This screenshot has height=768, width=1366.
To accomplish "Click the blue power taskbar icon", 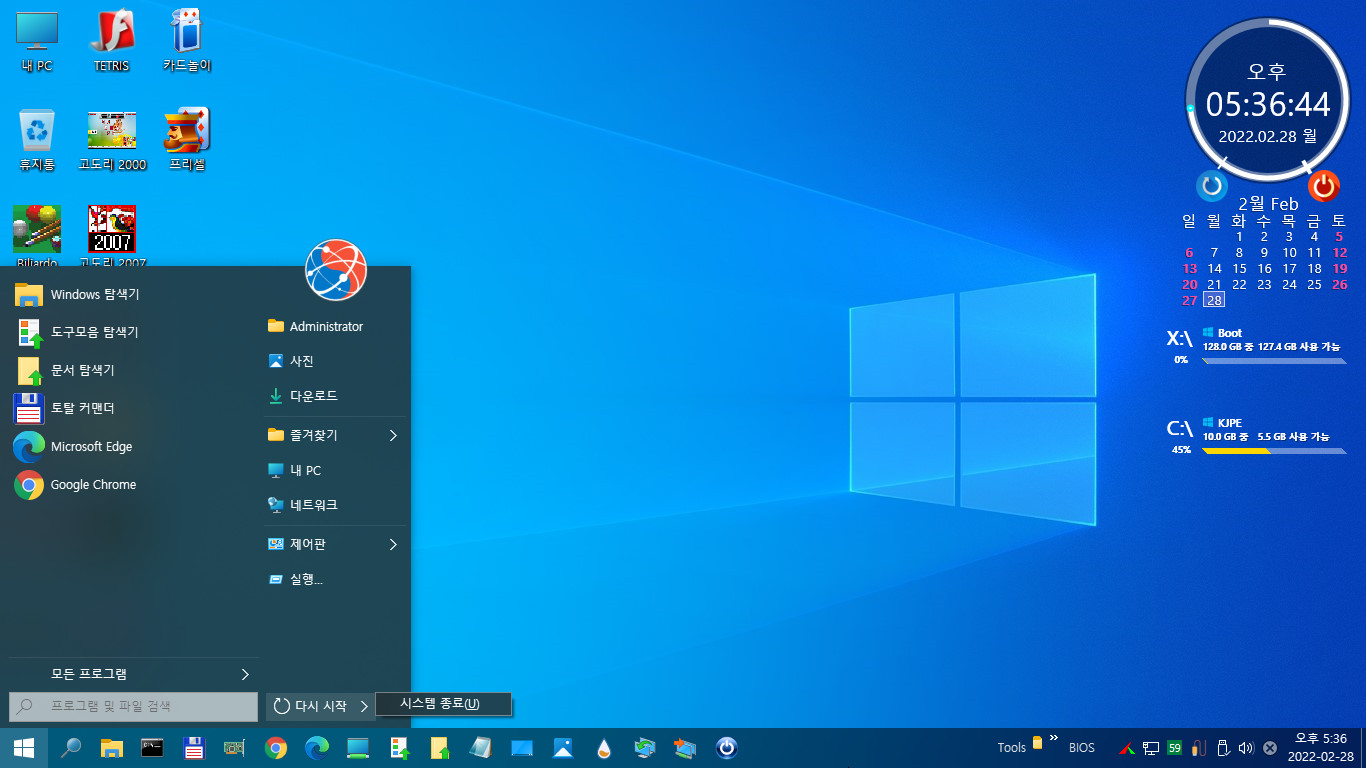I will coord(727,748).
